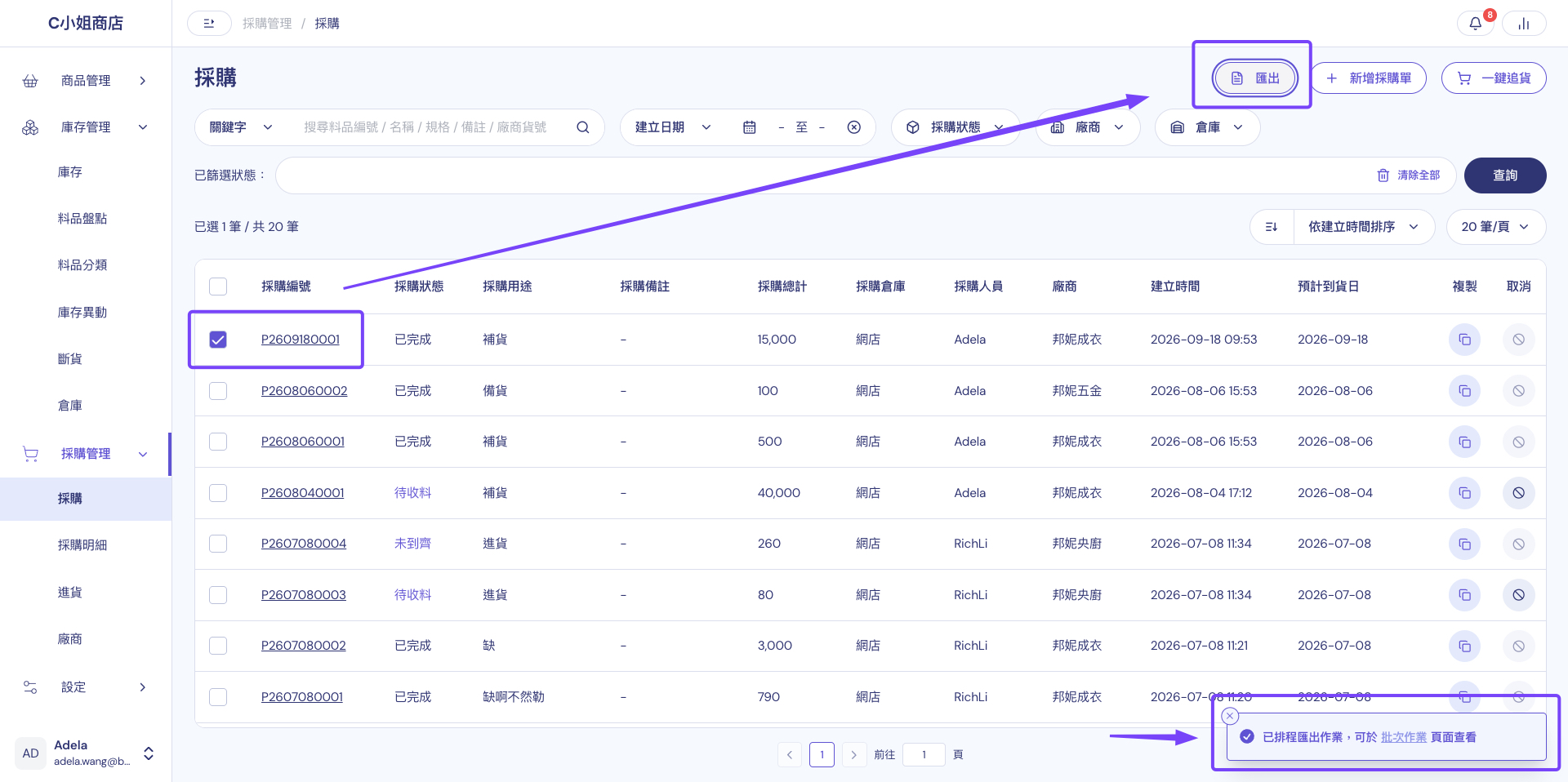Clear the date range with the X icon

tap(853, 127)
